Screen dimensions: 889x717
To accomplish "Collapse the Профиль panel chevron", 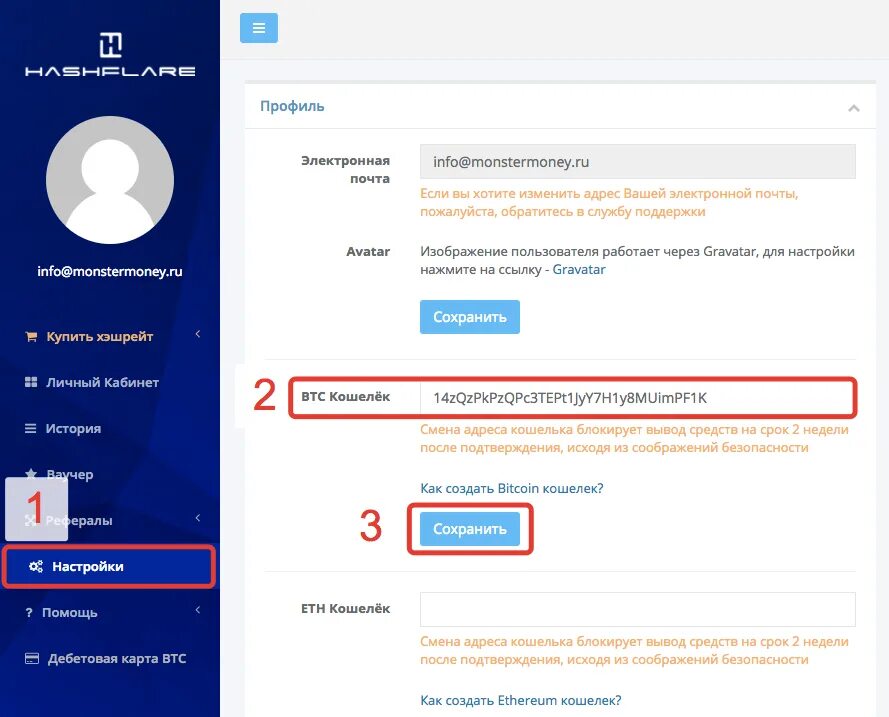I will click(854, 108).
